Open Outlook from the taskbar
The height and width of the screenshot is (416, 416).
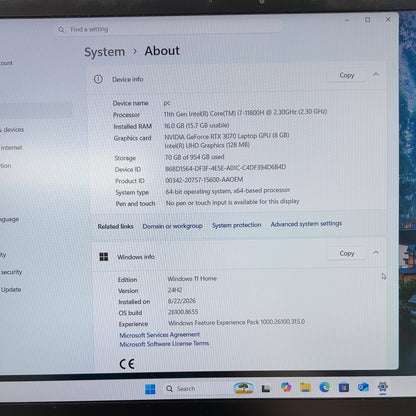(363, 387)
